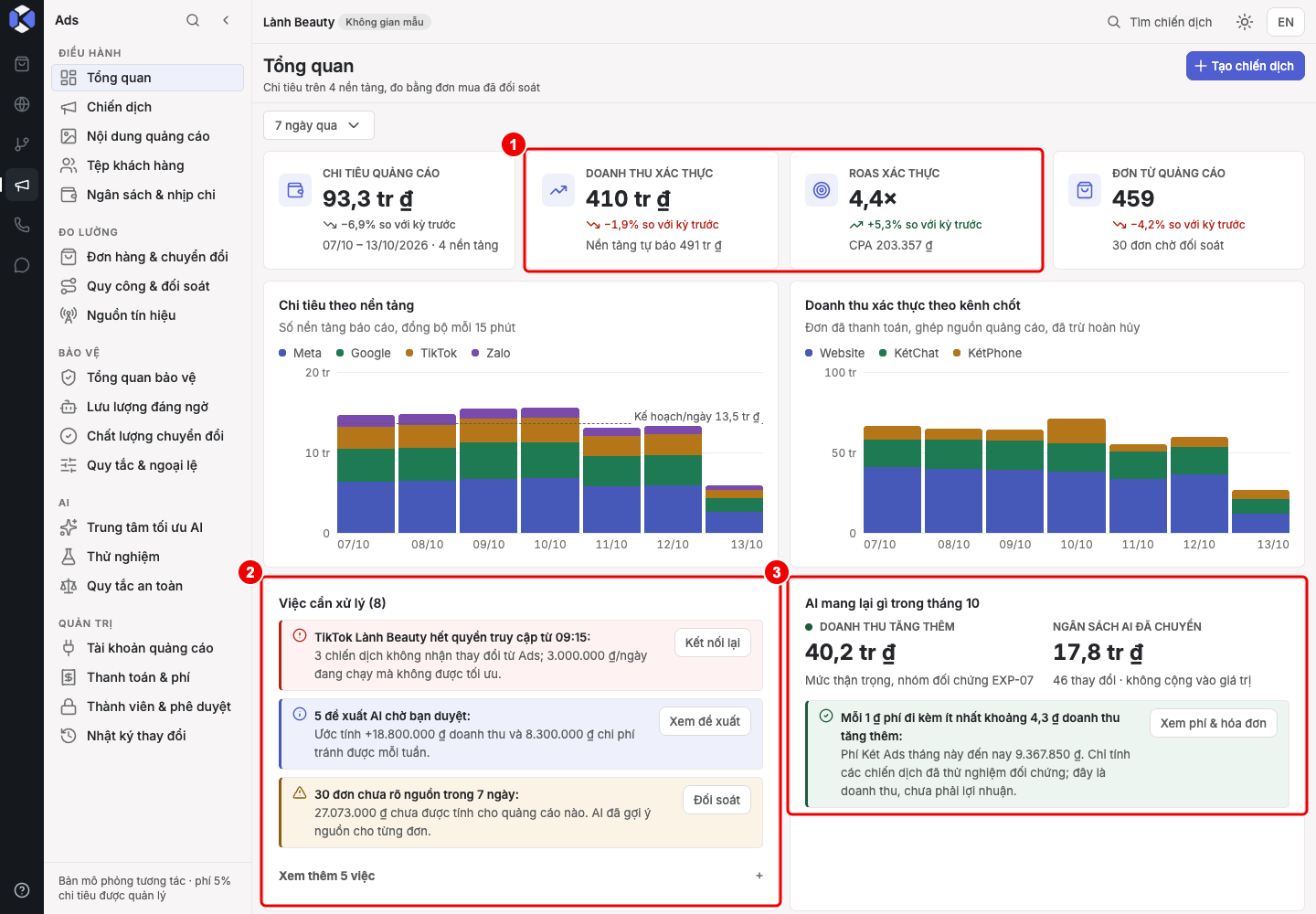Click the AI proposals info icon

pyautogui.click(x=300, y=714)
